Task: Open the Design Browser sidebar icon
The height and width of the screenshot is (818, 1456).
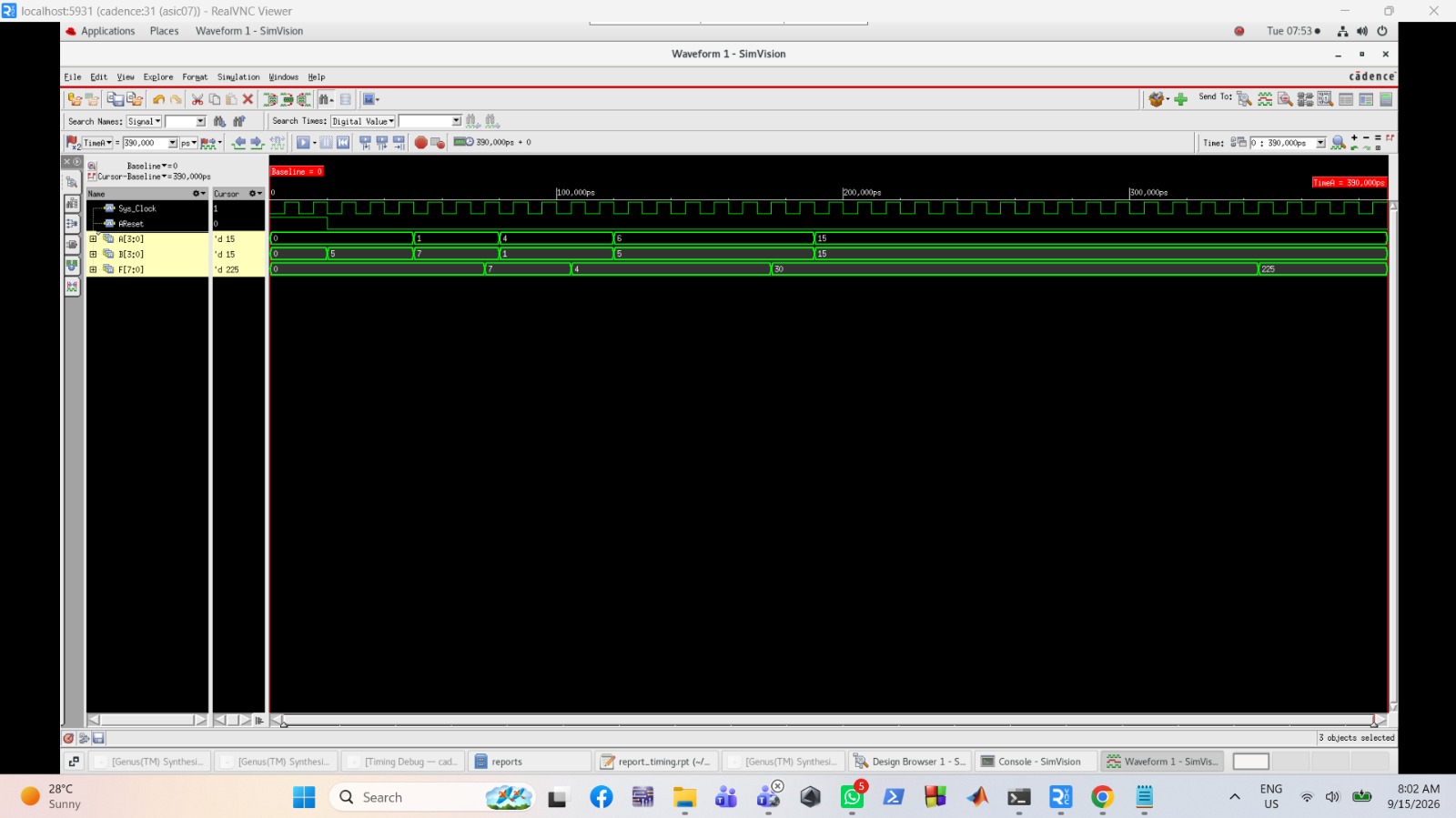Action: [72, 182]
